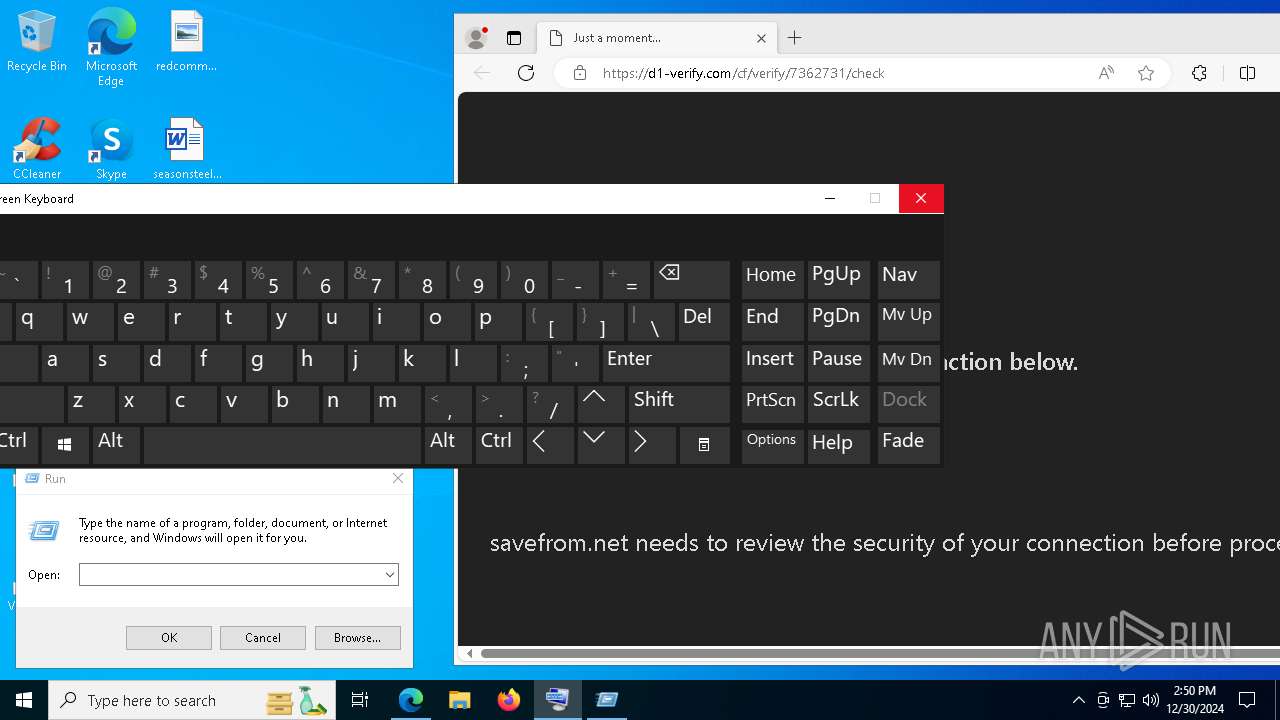Tap the Del key on on-screen keyboard
Screen dimensions: 1280x720
point(705,321)
